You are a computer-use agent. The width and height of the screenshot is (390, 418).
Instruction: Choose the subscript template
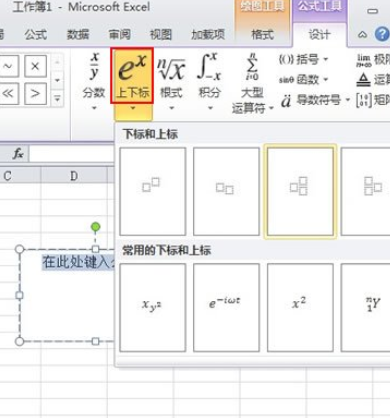[226, 191]
